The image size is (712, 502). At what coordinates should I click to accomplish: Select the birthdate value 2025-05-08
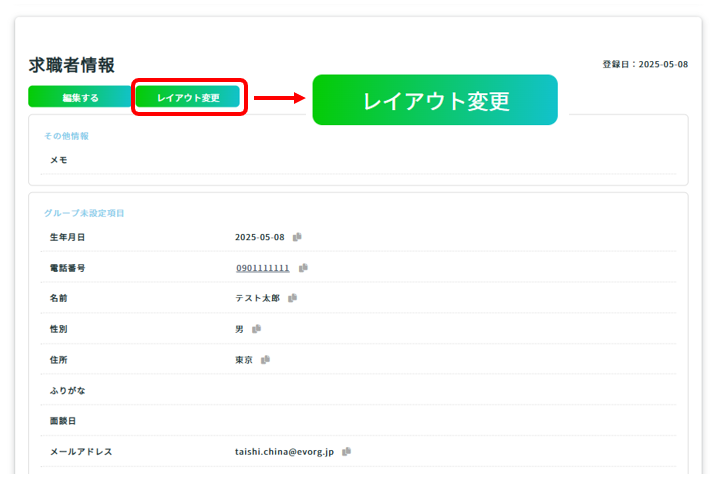pyautogui.click(x=260, y=237)
